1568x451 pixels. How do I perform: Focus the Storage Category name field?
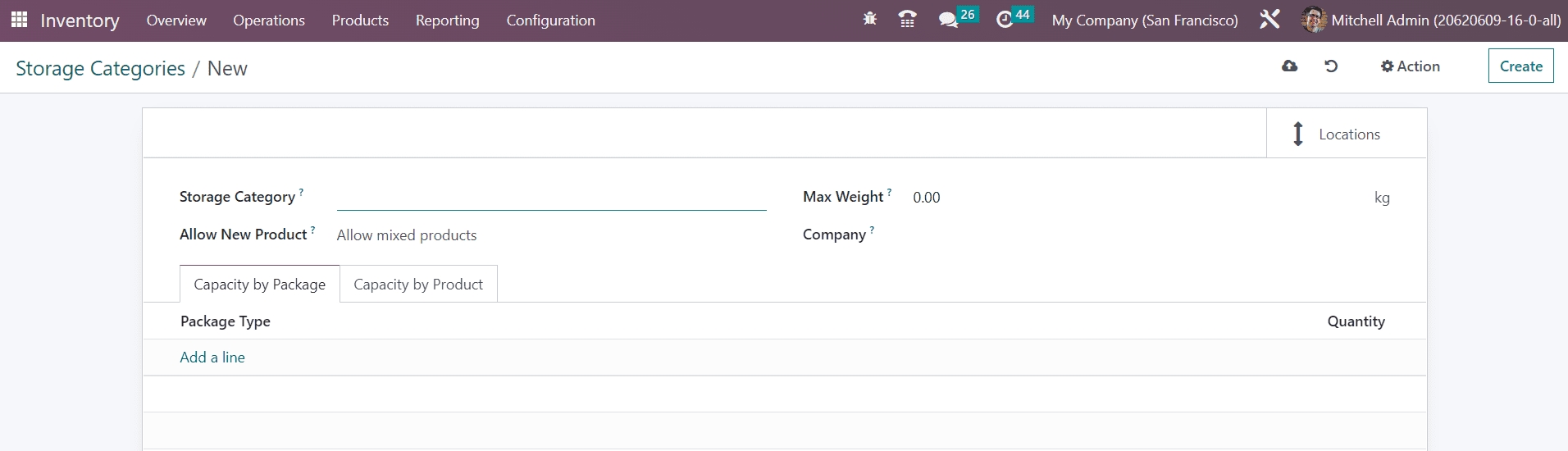[551, 198]
